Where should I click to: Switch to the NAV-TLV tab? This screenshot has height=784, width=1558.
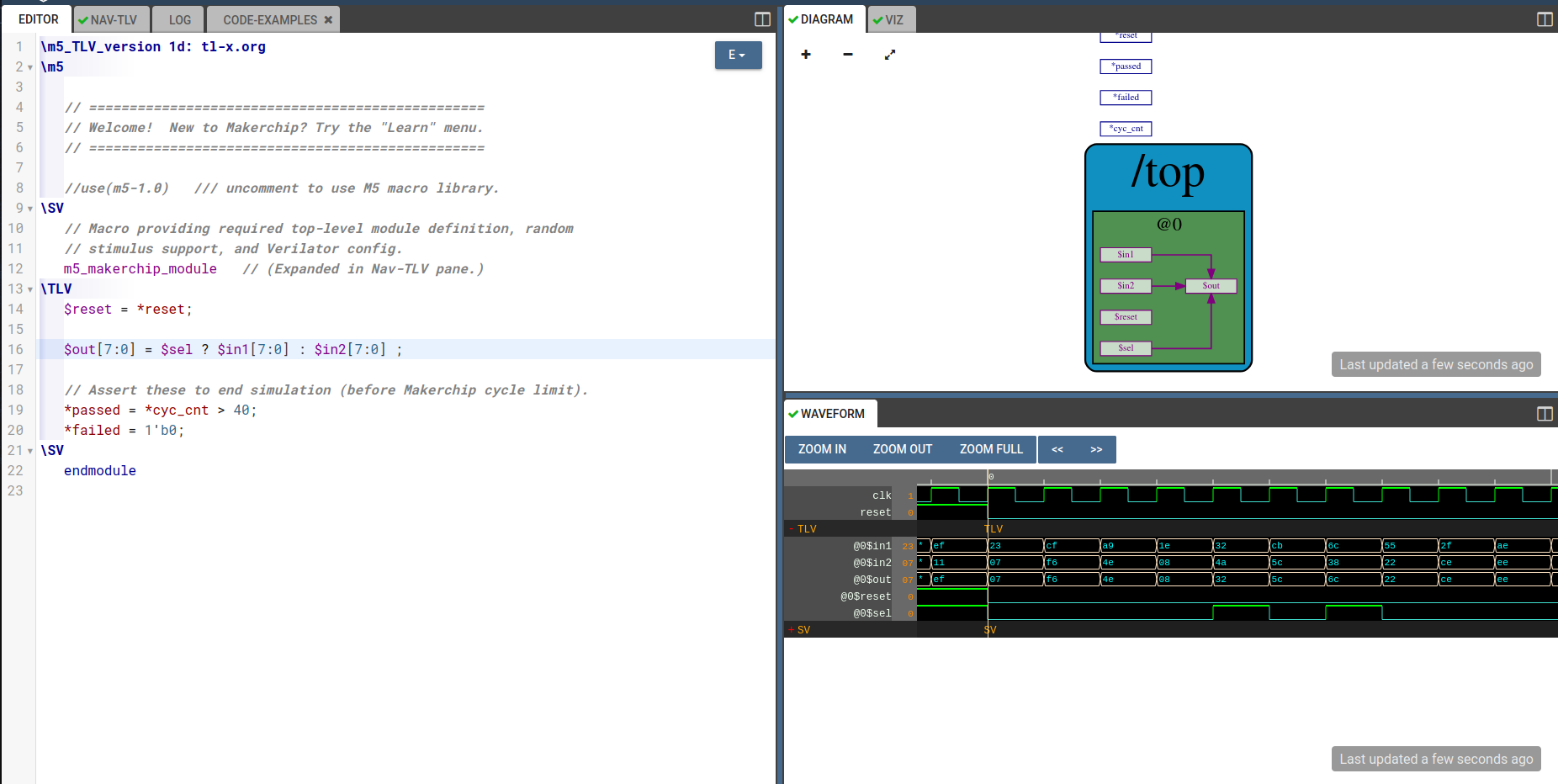point(112,19)
